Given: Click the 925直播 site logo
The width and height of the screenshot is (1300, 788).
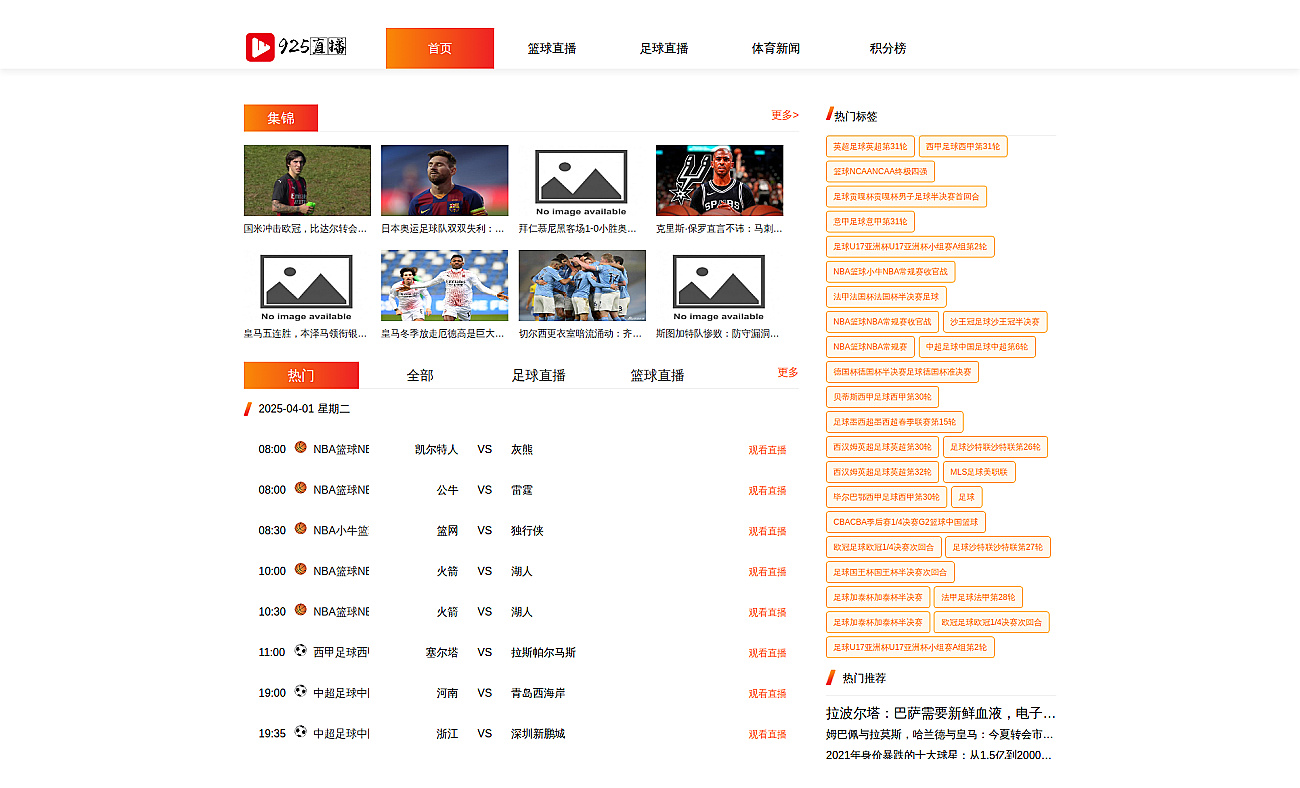Looking at the screenshot, I should coord(296,47).
